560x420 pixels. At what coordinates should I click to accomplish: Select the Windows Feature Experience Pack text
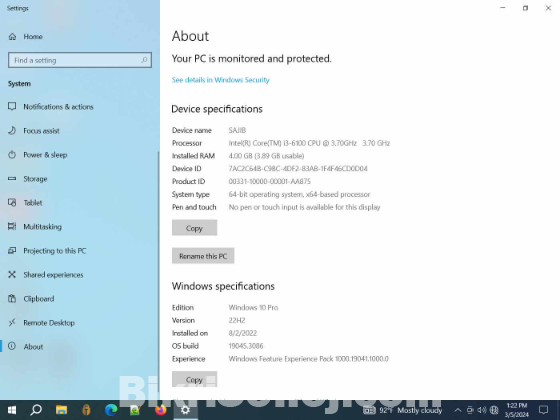[x=308, y=359]
